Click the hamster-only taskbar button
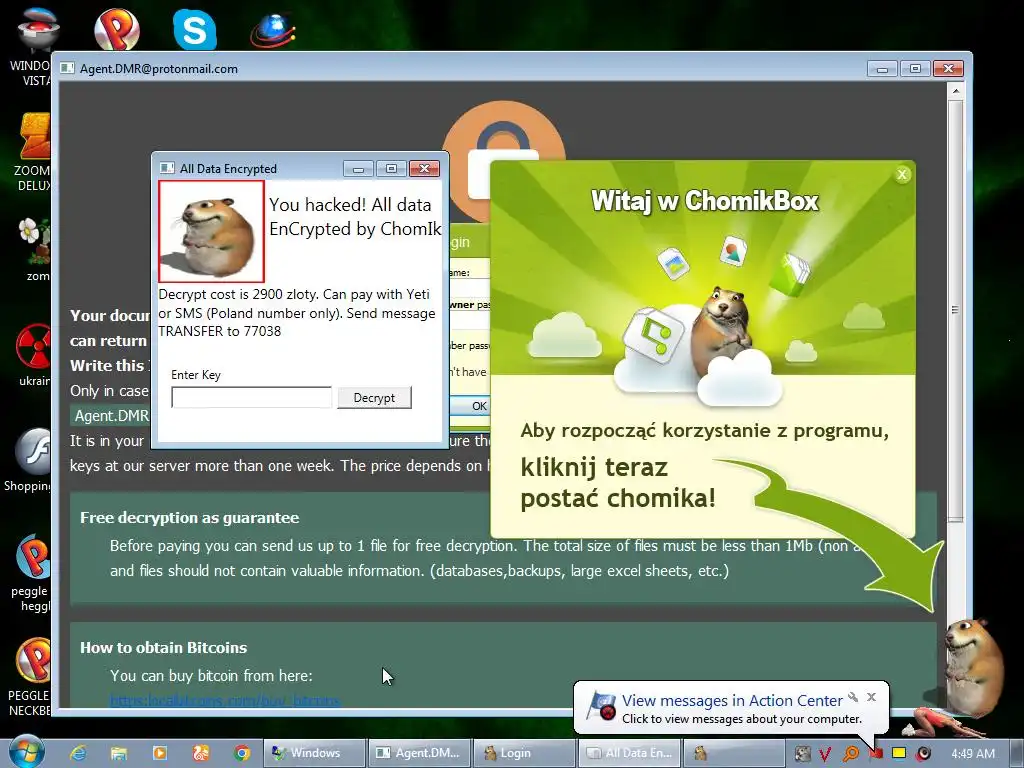Screen dimensions: 1024x768 click(x=733, y=753)
